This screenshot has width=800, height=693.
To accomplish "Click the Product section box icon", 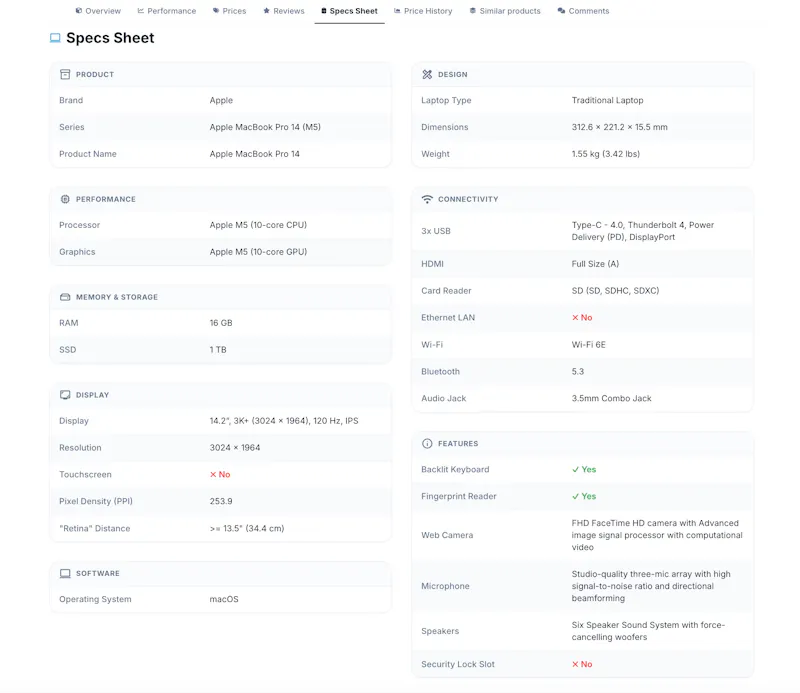I will [x=65, y=75].
